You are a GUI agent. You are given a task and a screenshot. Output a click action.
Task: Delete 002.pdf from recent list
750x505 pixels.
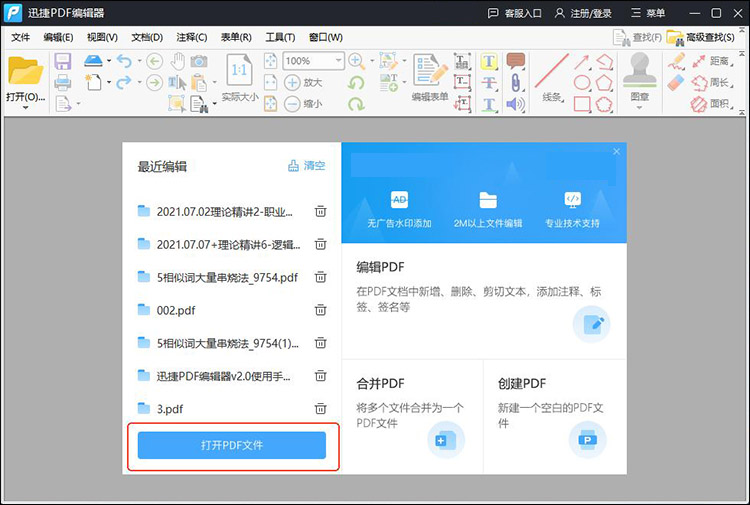(x=320, y=310)
